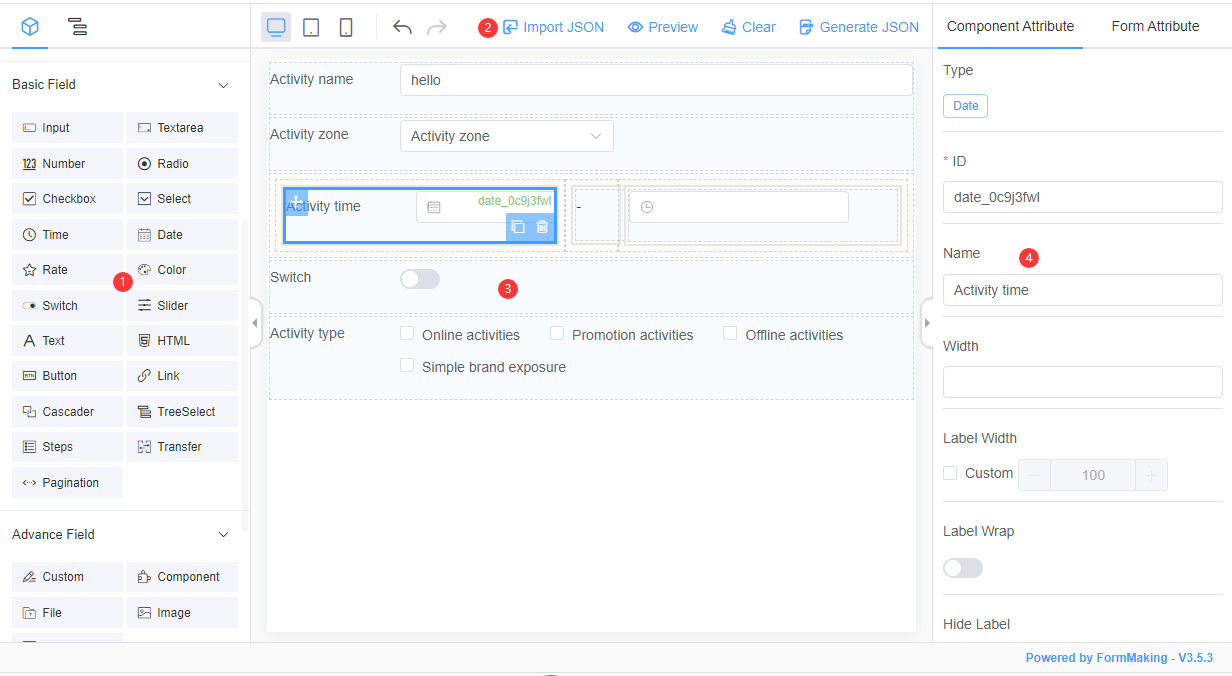
Task: Add a Time component
Action: pyautogui.click(x=67, y=235)
